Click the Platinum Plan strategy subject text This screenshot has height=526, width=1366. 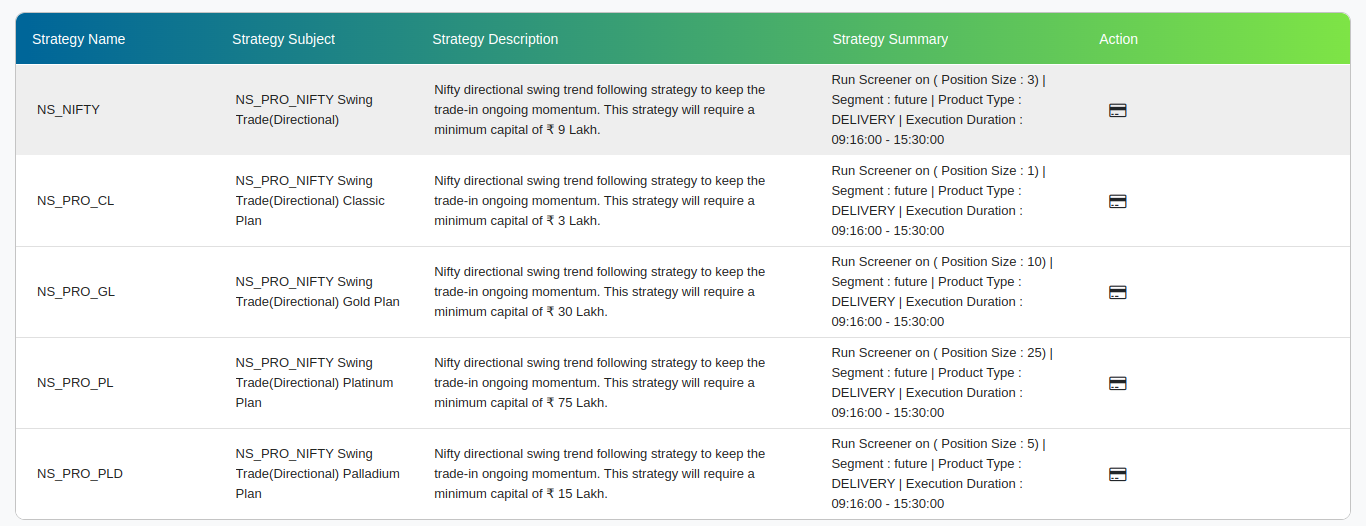point(314,383)
